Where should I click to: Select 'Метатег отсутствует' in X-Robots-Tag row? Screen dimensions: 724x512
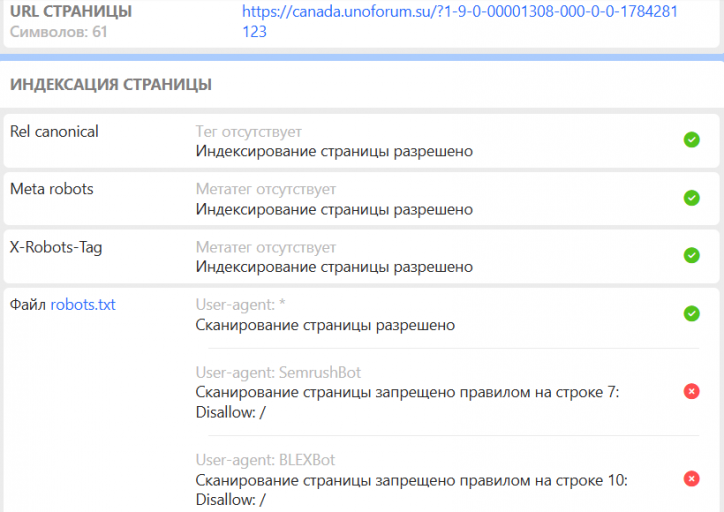(265, 247)
